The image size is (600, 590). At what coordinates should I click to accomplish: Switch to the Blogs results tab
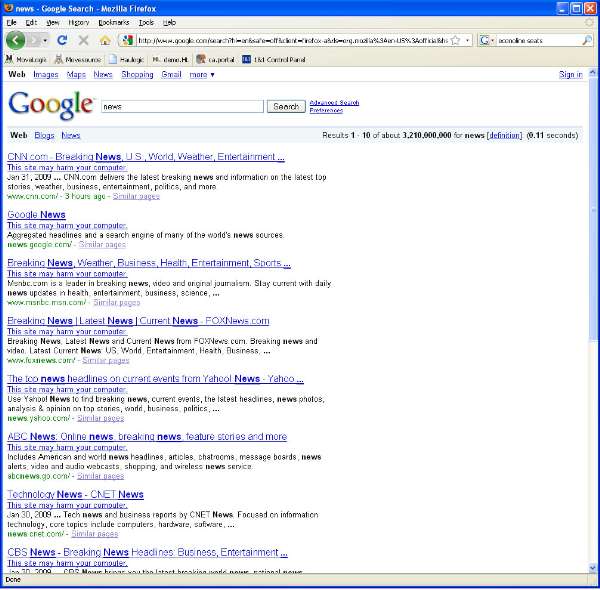44,135
